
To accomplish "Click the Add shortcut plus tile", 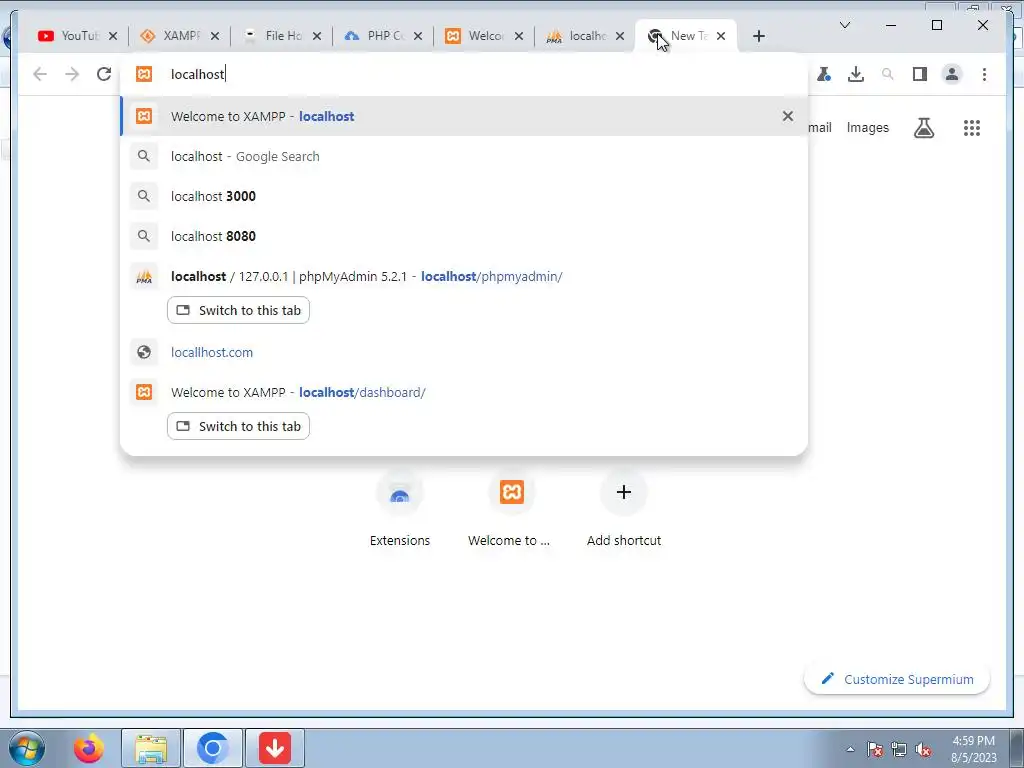I will (624, 509).
